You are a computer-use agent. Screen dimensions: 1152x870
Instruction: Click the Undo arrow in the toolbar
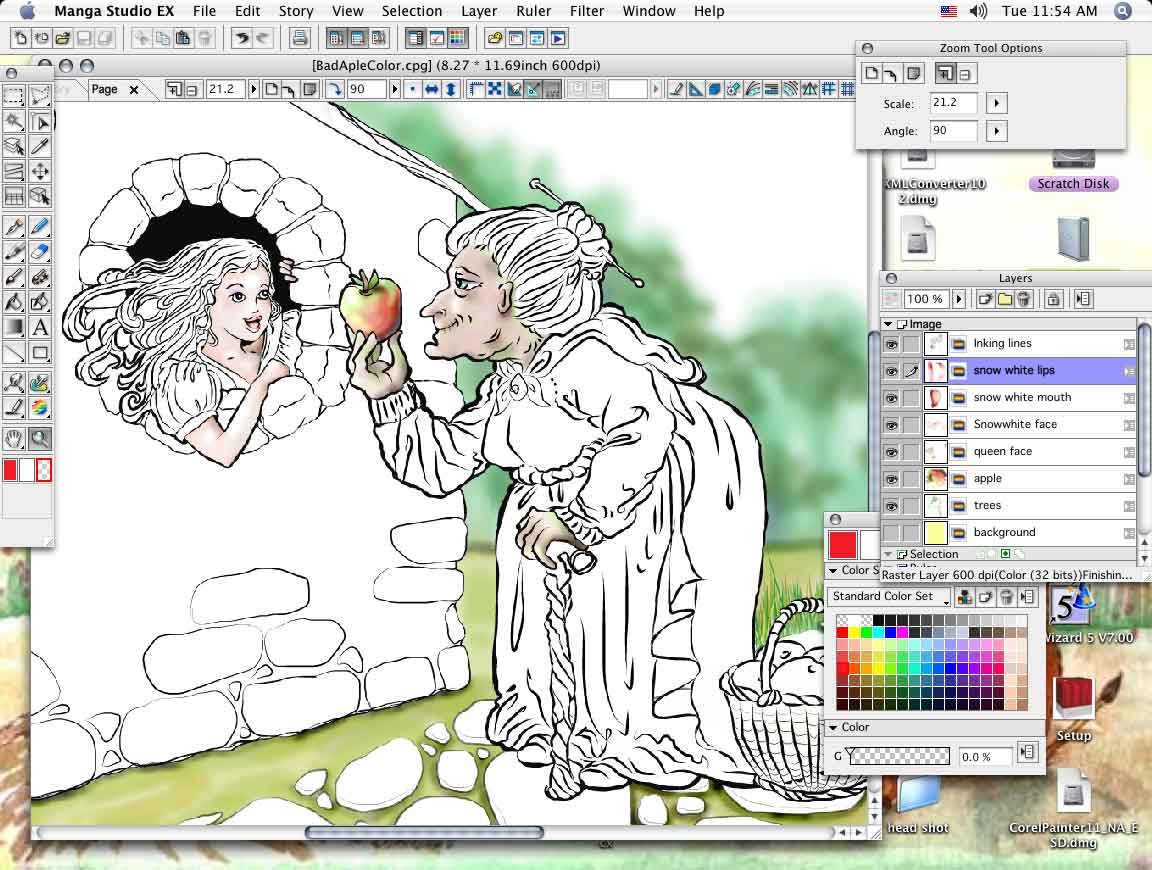(241, 38)
